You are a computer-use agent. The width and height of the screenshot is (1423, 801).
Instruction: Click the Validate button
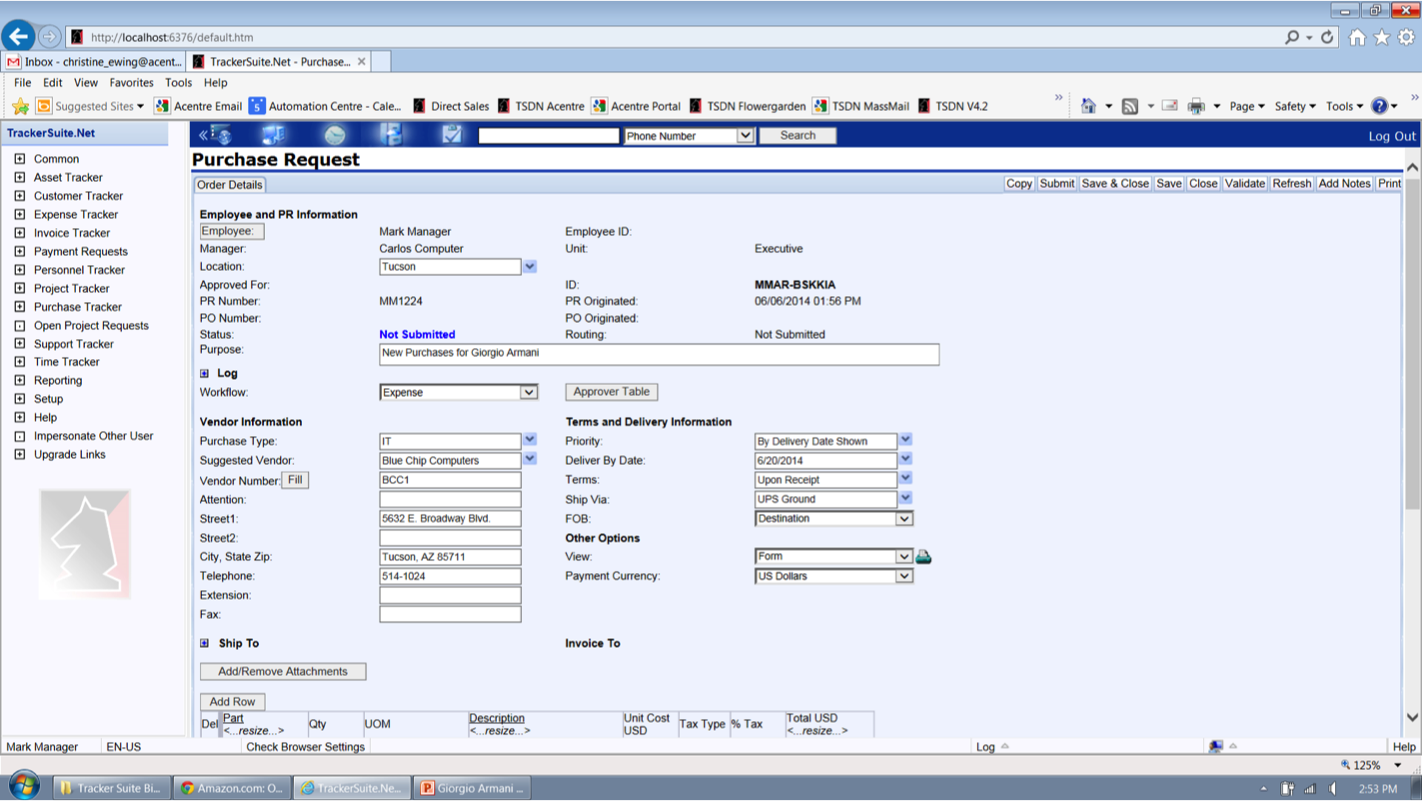tap(1245, 184)
